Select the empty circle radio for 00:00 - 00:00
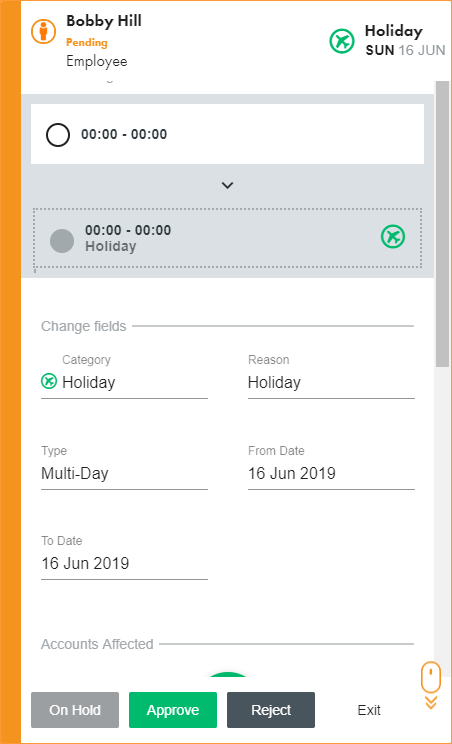Viewport: 452px width, 744px height. (58, 135)
